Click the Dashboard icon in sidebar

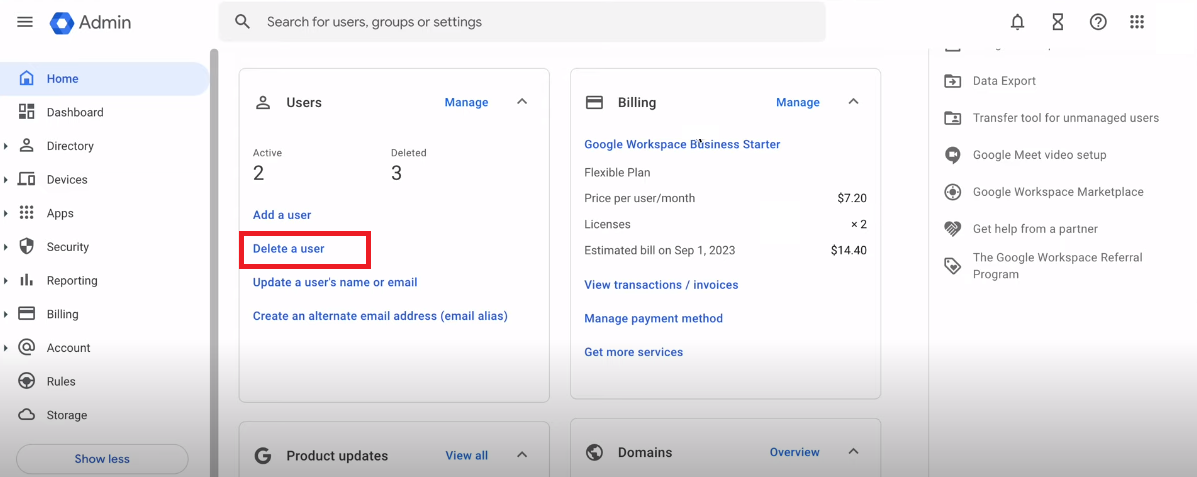tap(27, 112)
